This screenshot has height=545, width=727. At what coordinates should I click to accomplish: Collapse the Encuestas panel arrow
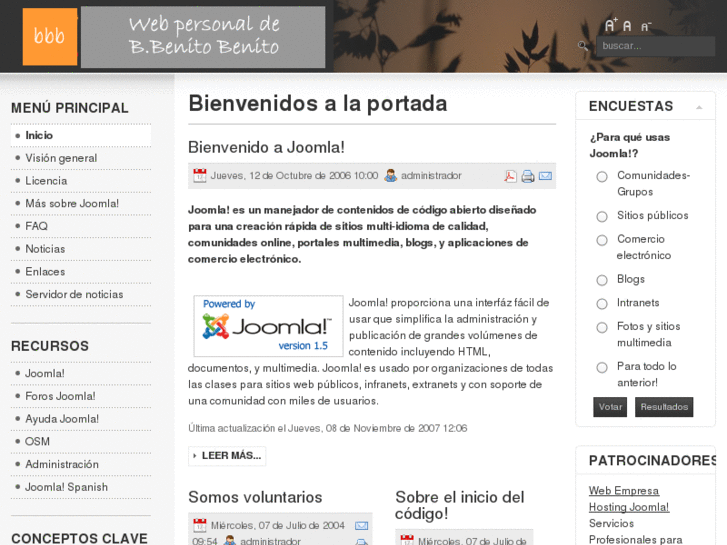tap(699, 107)
